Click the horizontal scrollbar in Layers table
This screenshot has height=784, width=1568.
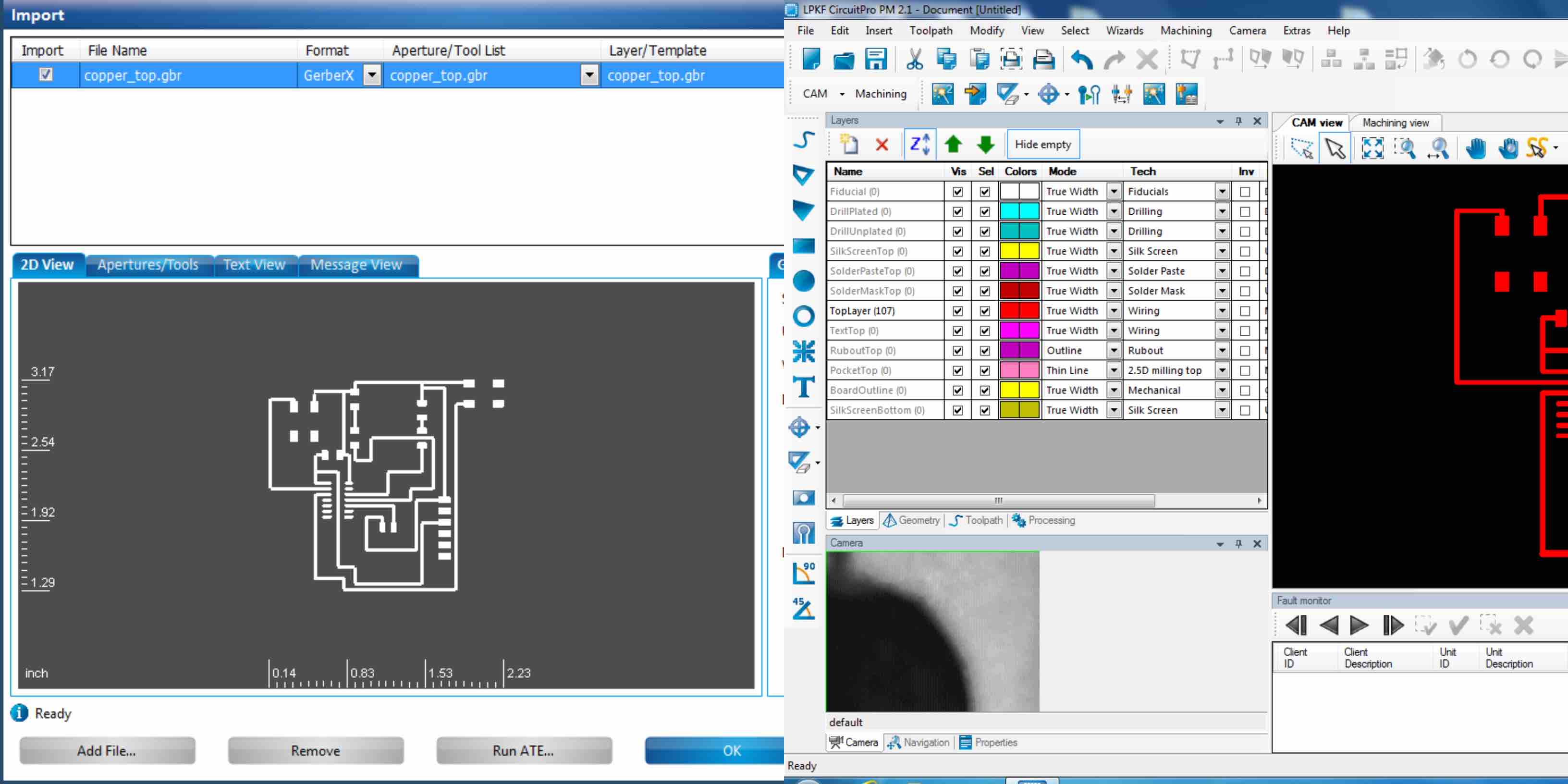tap(998, 501)
